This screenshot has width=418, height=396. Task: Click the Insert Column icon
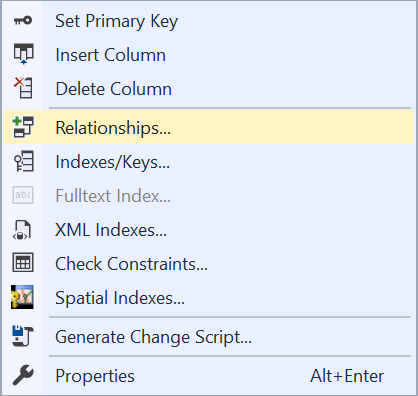point(23,54)
